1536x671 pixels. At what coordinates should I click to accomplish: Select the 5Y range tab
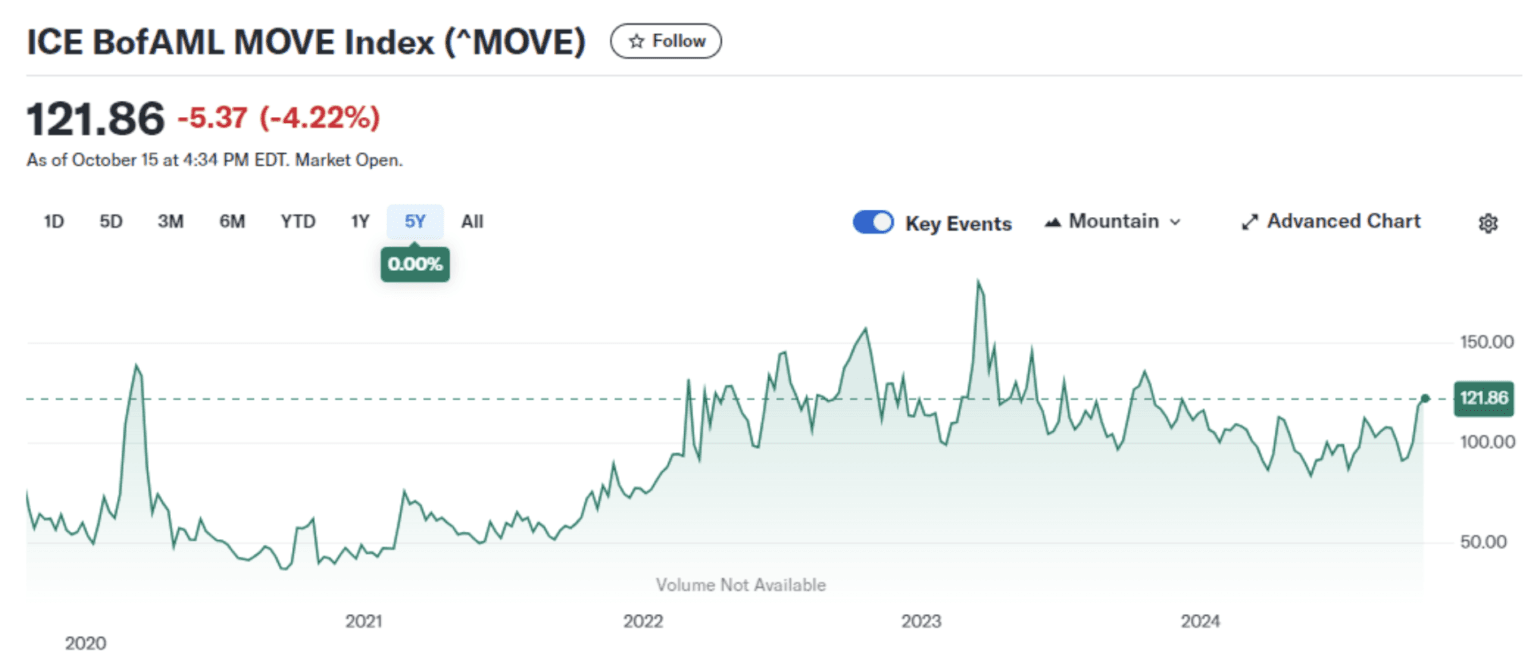415,222
